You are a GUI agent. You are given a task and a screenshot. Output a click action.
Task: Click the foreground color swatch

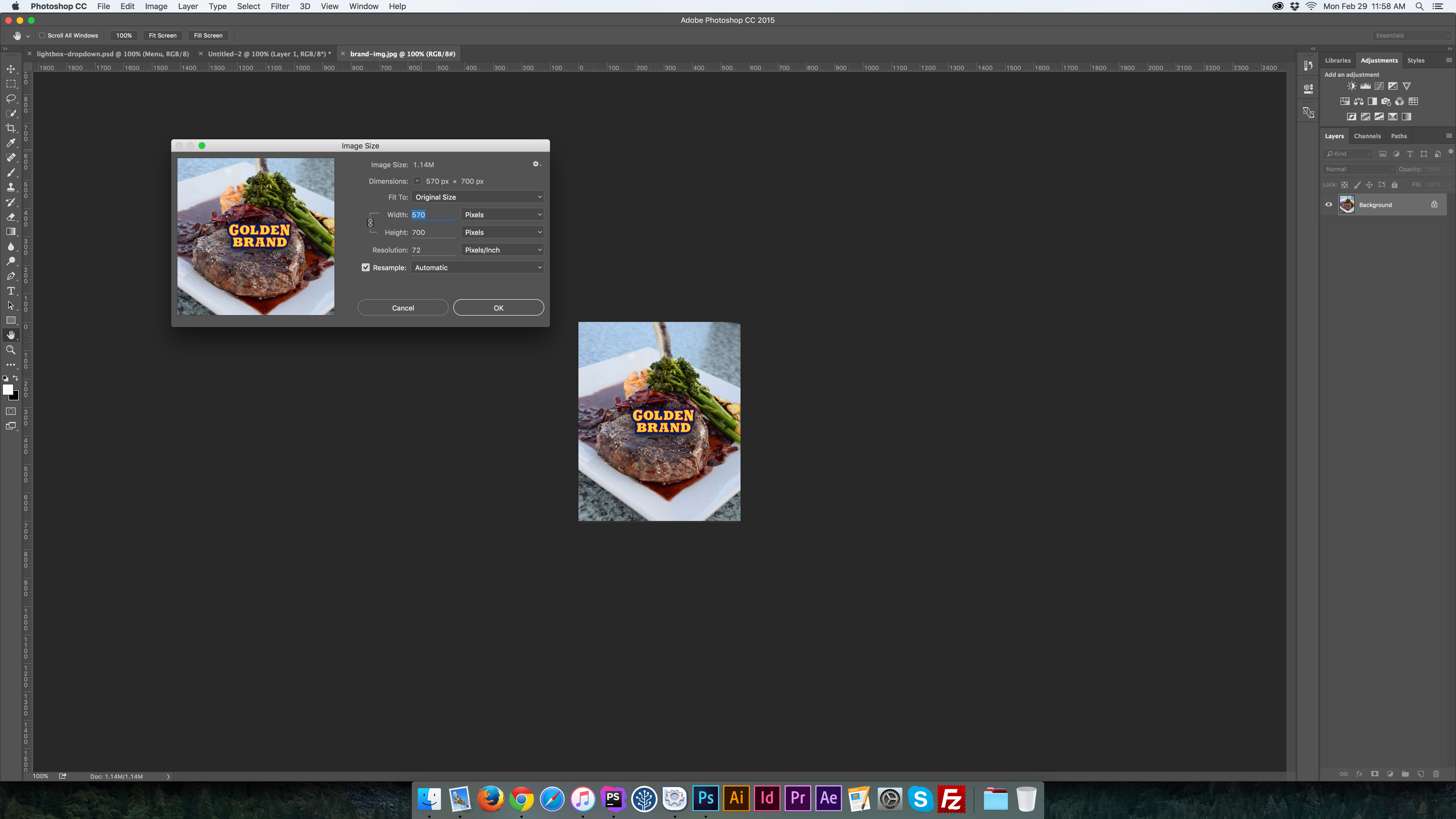[x=8, y=389]
